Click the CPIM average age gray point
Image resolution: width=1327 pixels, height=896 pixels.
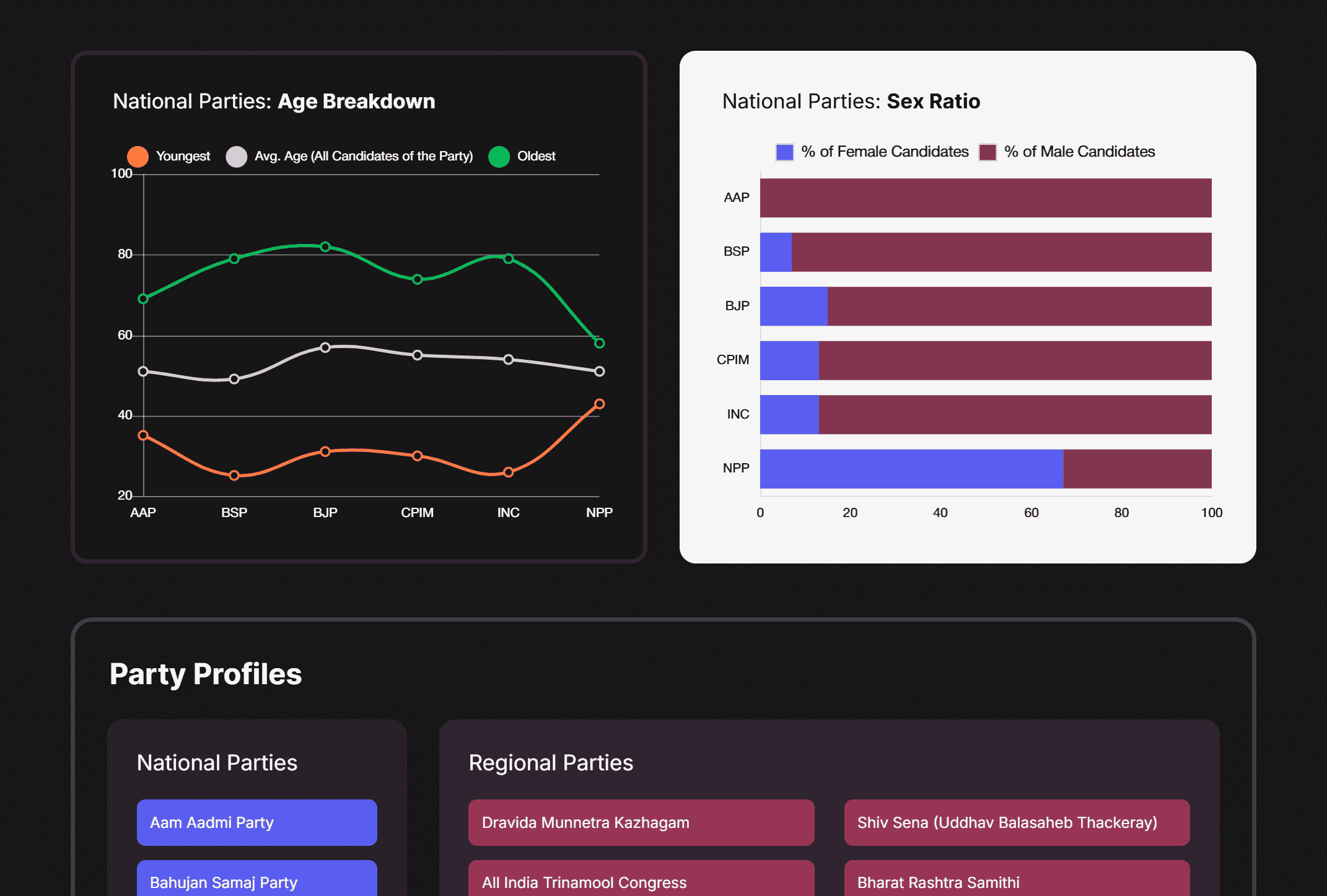click(x=418, y=355)
